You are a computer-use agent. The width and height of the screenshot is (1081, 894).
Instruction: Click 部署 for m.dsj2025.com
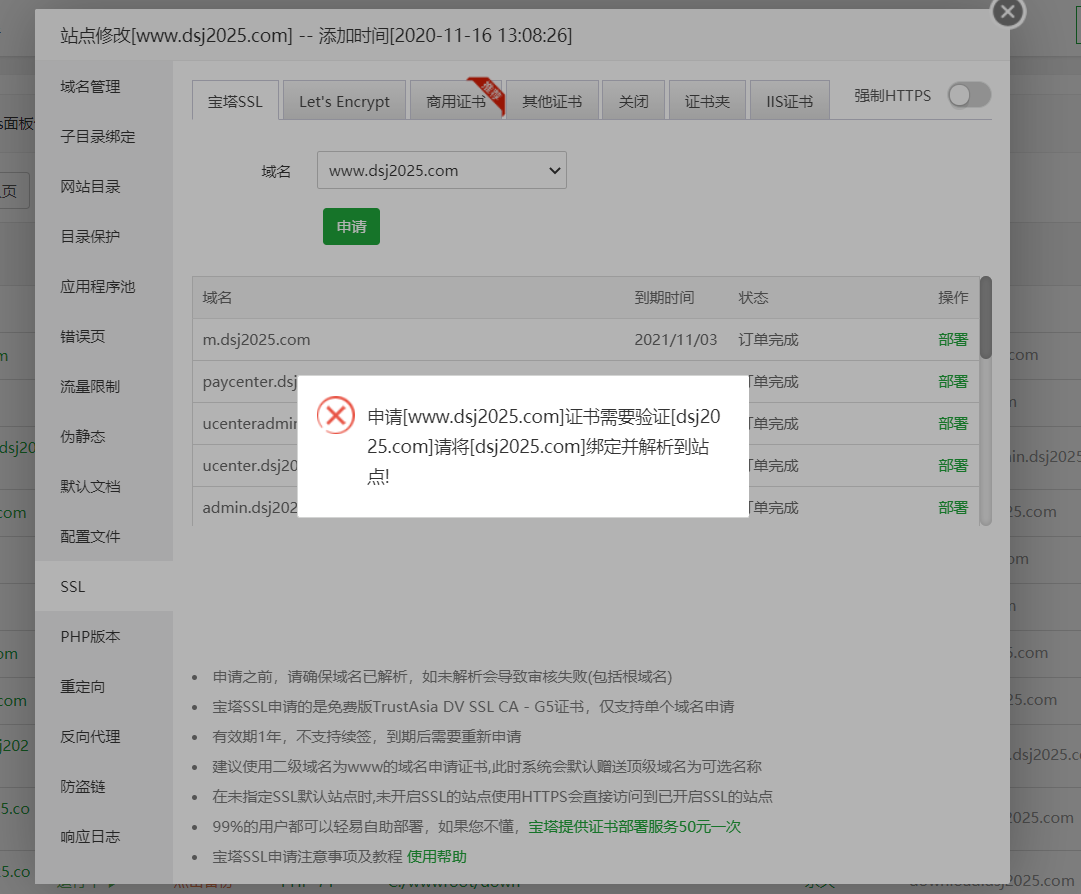tap(953, 339)
